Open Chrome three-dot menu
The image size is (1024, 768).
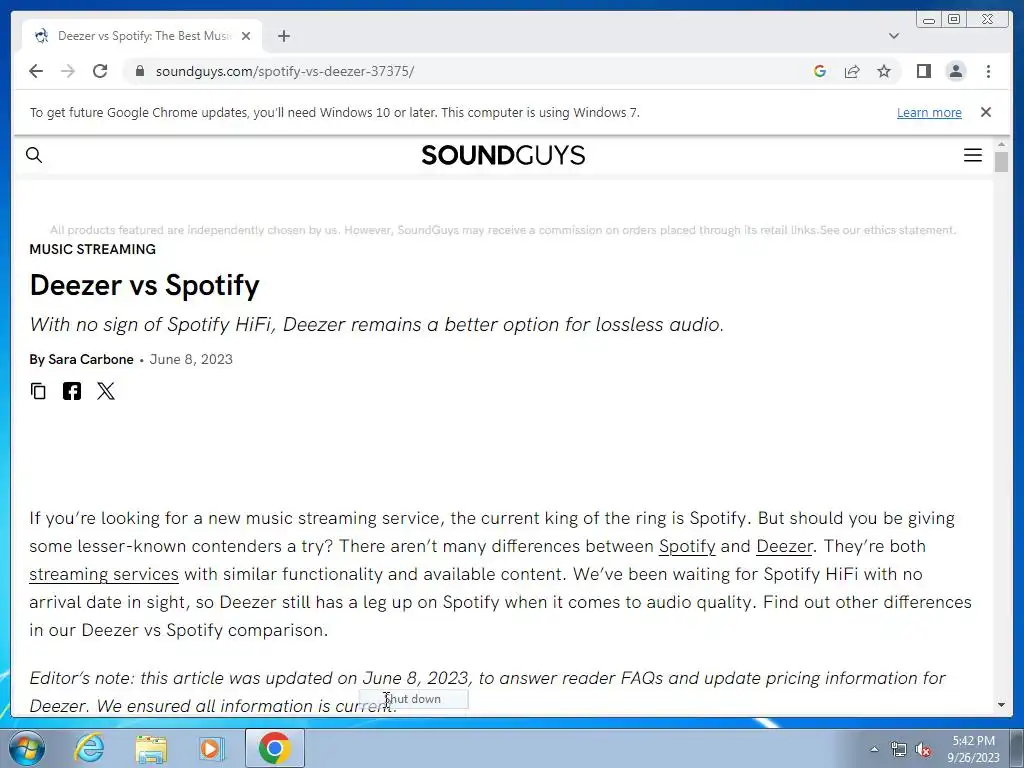988,71
